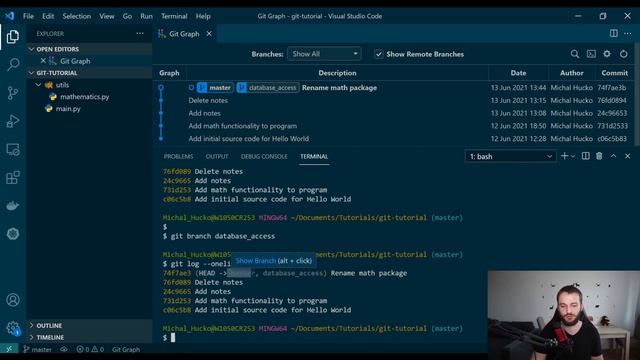Switch to the Output panel tab
Viewport: 640px width, 360px height.
point(217,156)
